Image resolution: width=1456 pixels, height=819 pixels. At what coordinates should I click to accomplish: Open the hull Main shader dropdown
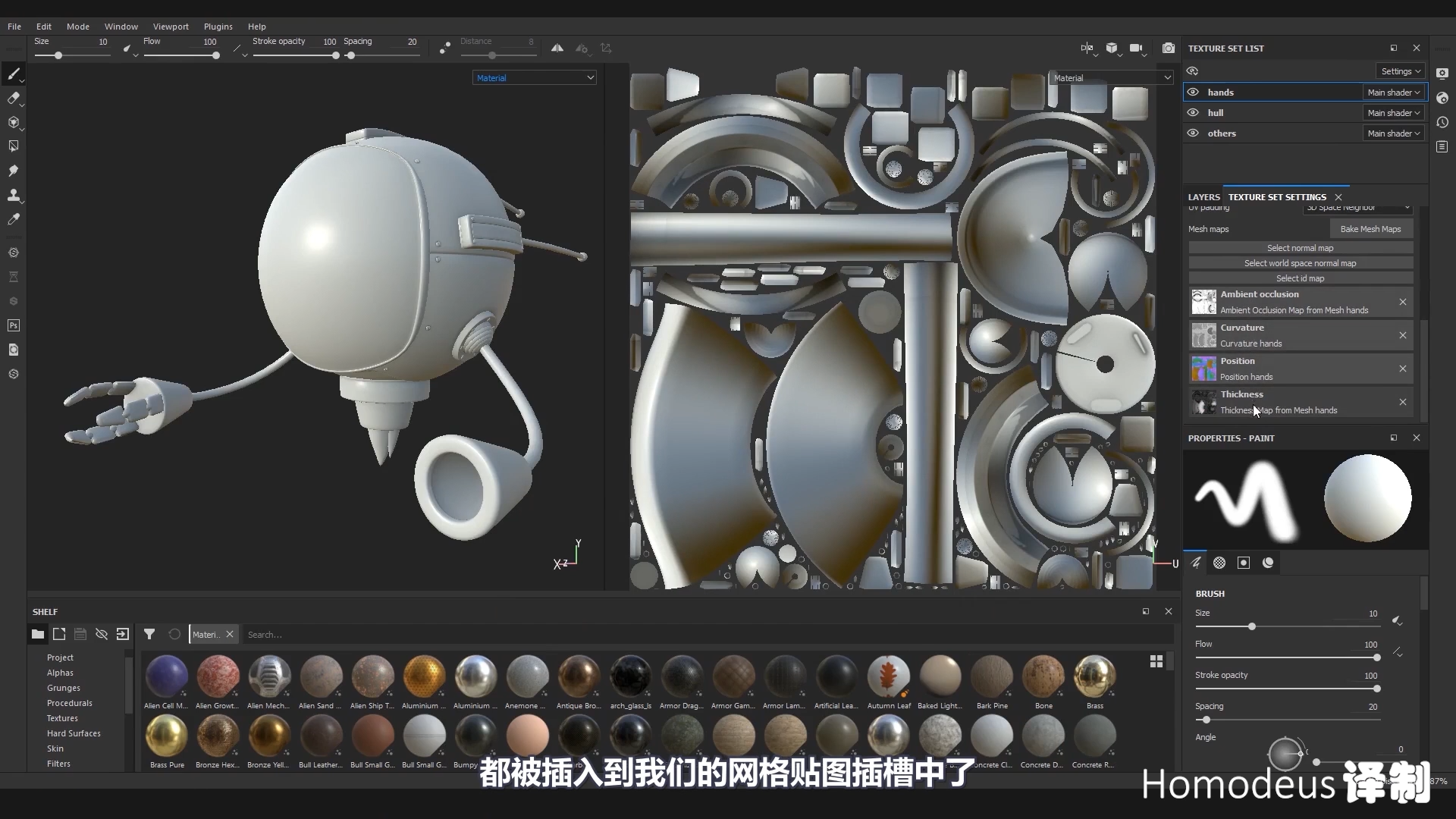(1394, 113)
